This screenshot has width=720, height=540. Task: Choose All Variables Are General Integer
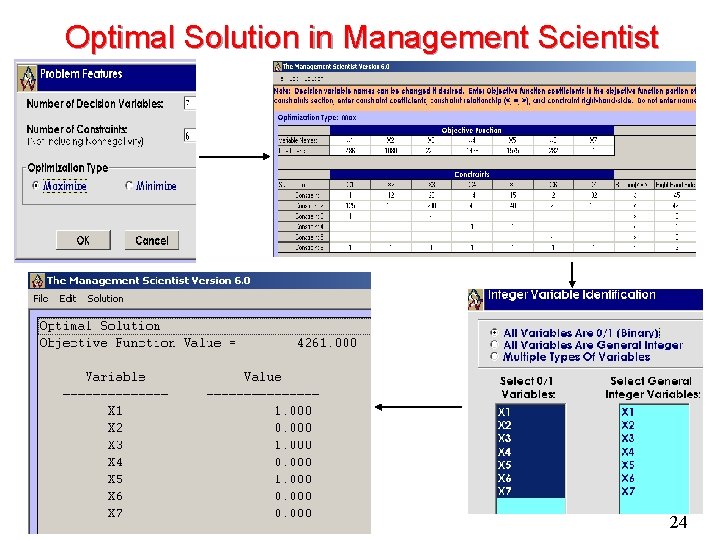(494, 344)
